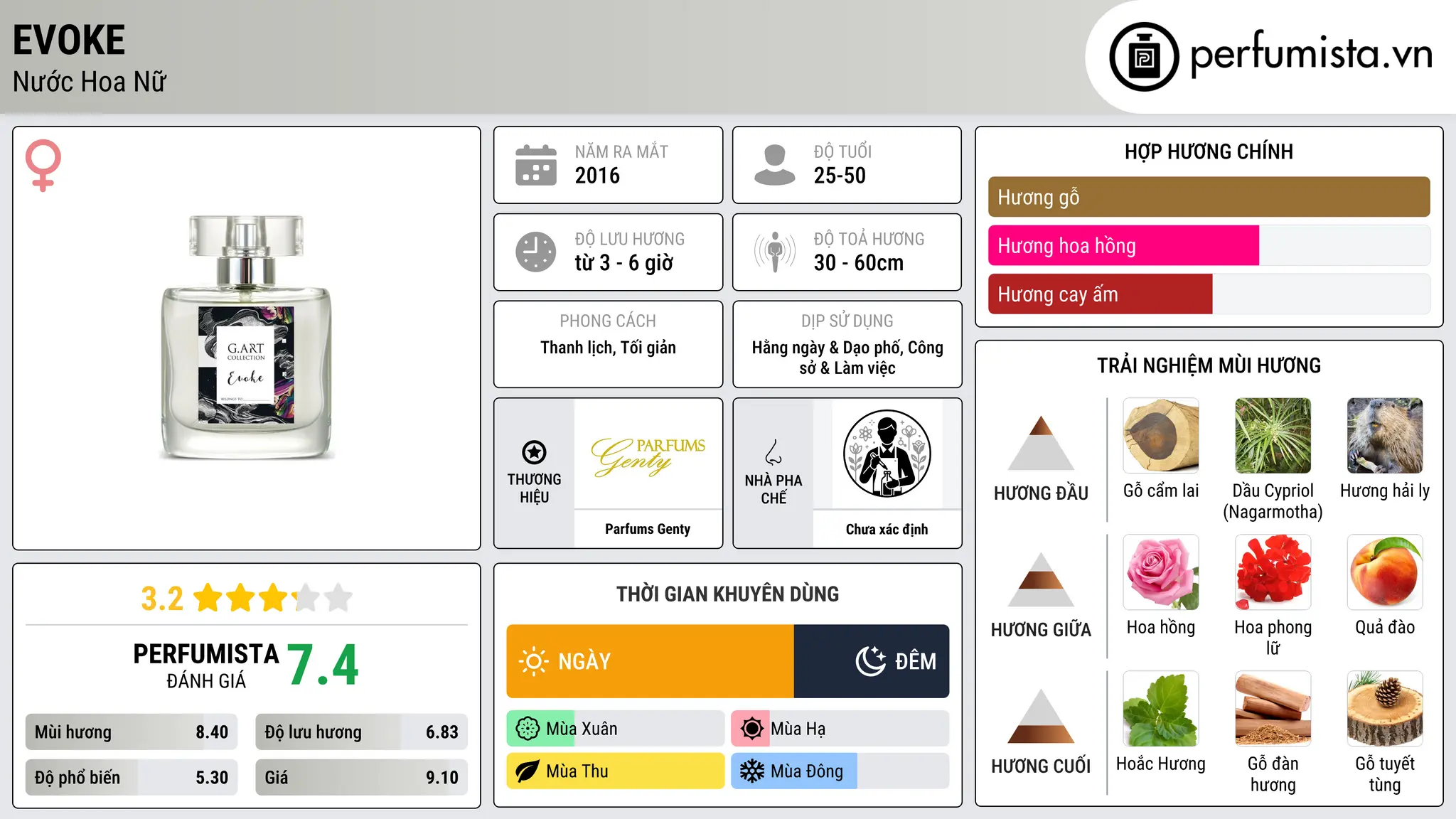Screen dimensions: 1456x819
Task: Select the Hoắc Hương patchouli image
Action: pos(1161,709)
